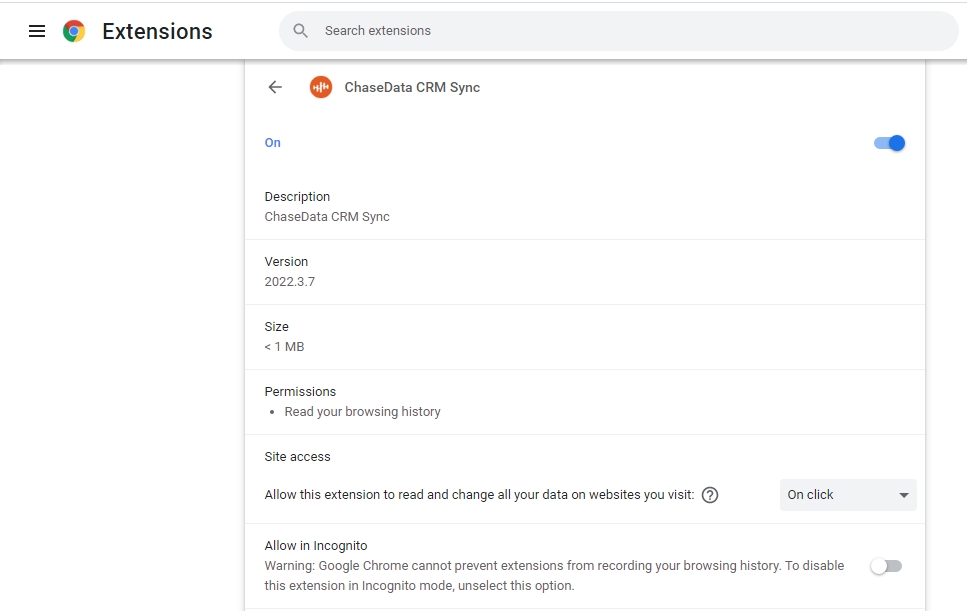
Task: Go back with the left arrow
Action: (275, 87)
